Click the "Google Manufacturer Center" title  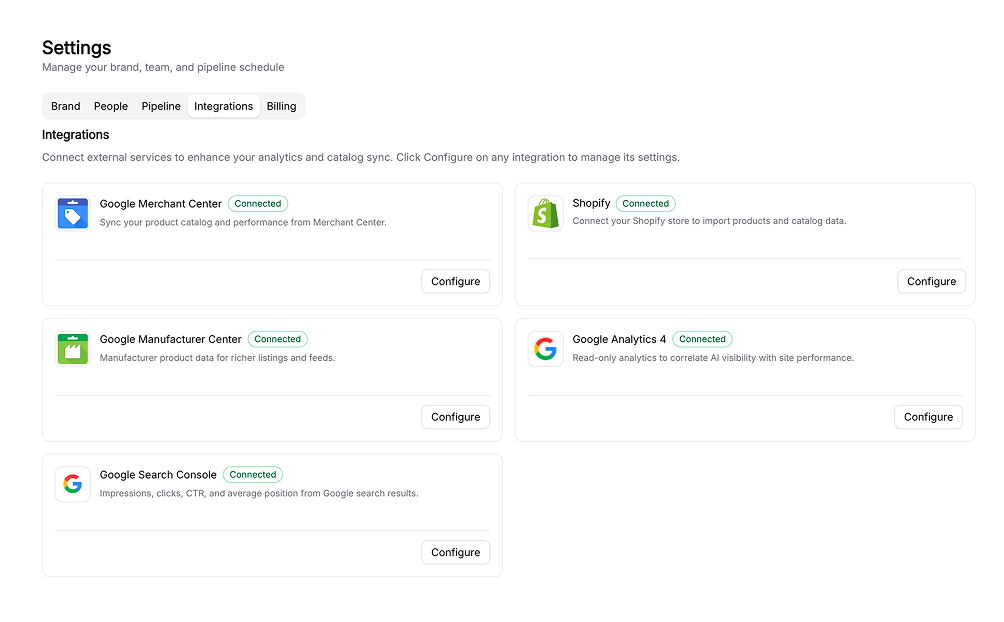(x=170, y=340)
